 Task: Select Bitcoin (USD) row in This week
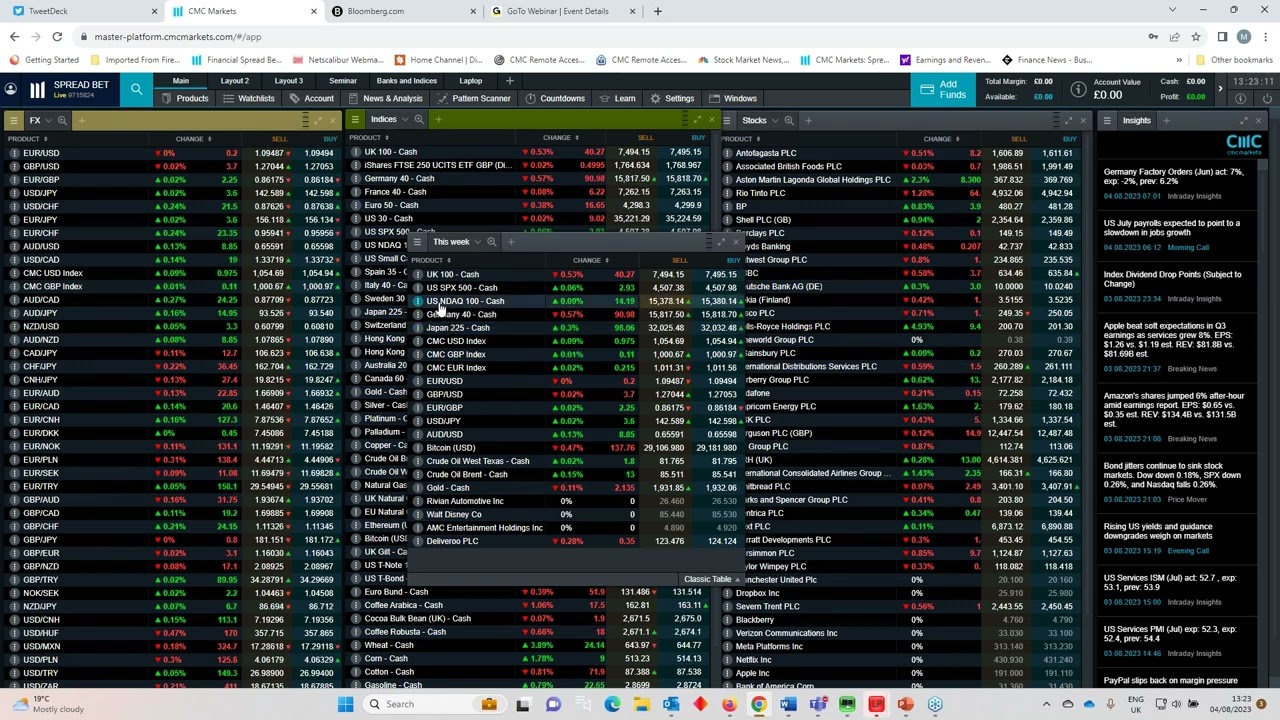576,448
